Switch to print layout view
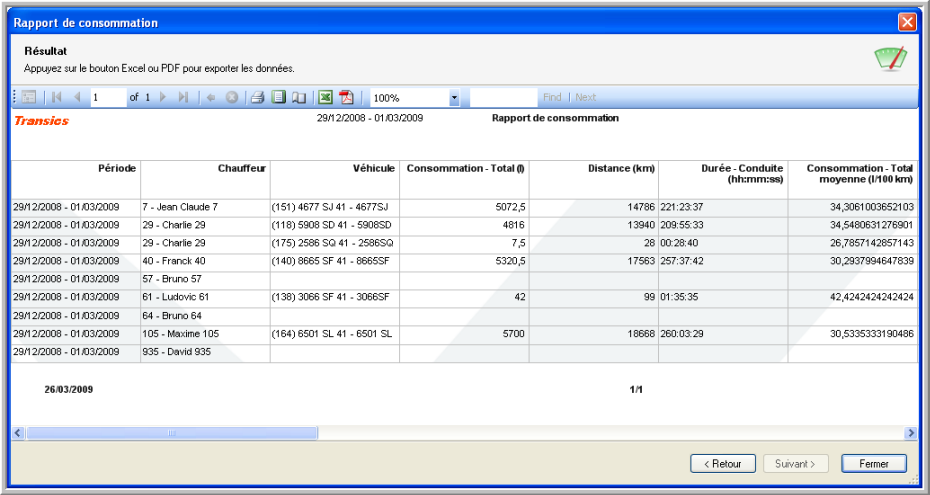930x495 pixels. (279, 98)
